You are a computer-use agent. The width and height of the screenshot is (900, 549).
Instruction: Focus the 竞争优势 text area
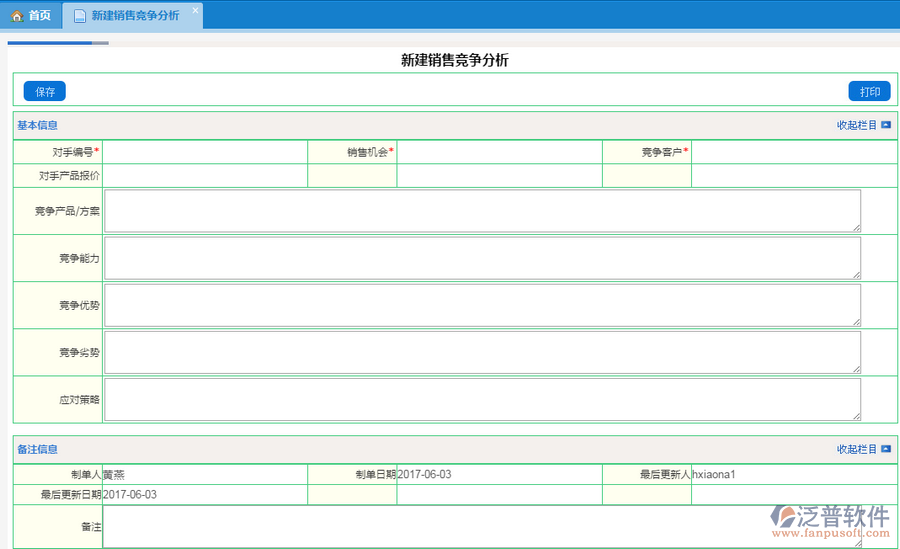click(x=482, y=305)
